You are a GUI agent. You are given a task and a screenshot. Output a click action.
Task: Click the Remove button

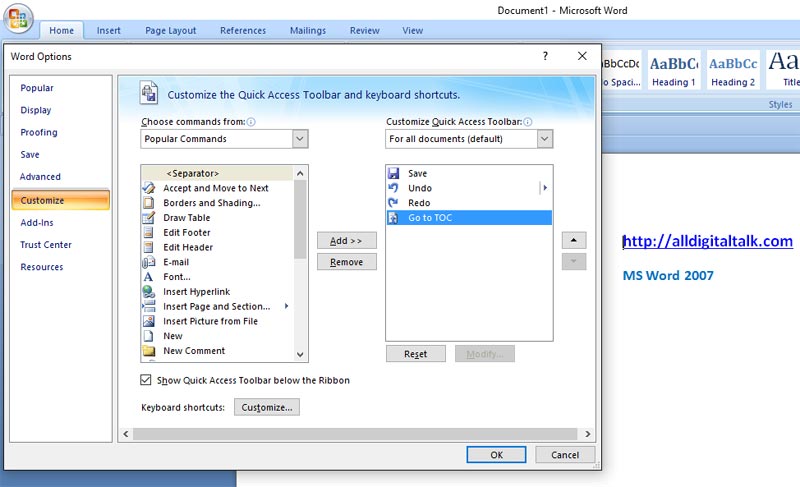[x=346, y=262]
